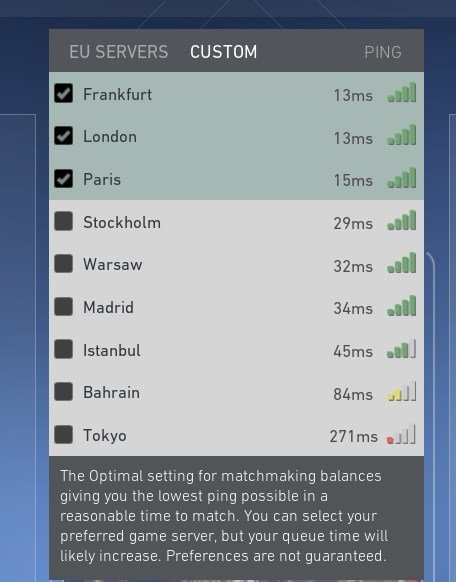
Task: Click Stockholm's signal strength bars
Action: click(401, 220)
